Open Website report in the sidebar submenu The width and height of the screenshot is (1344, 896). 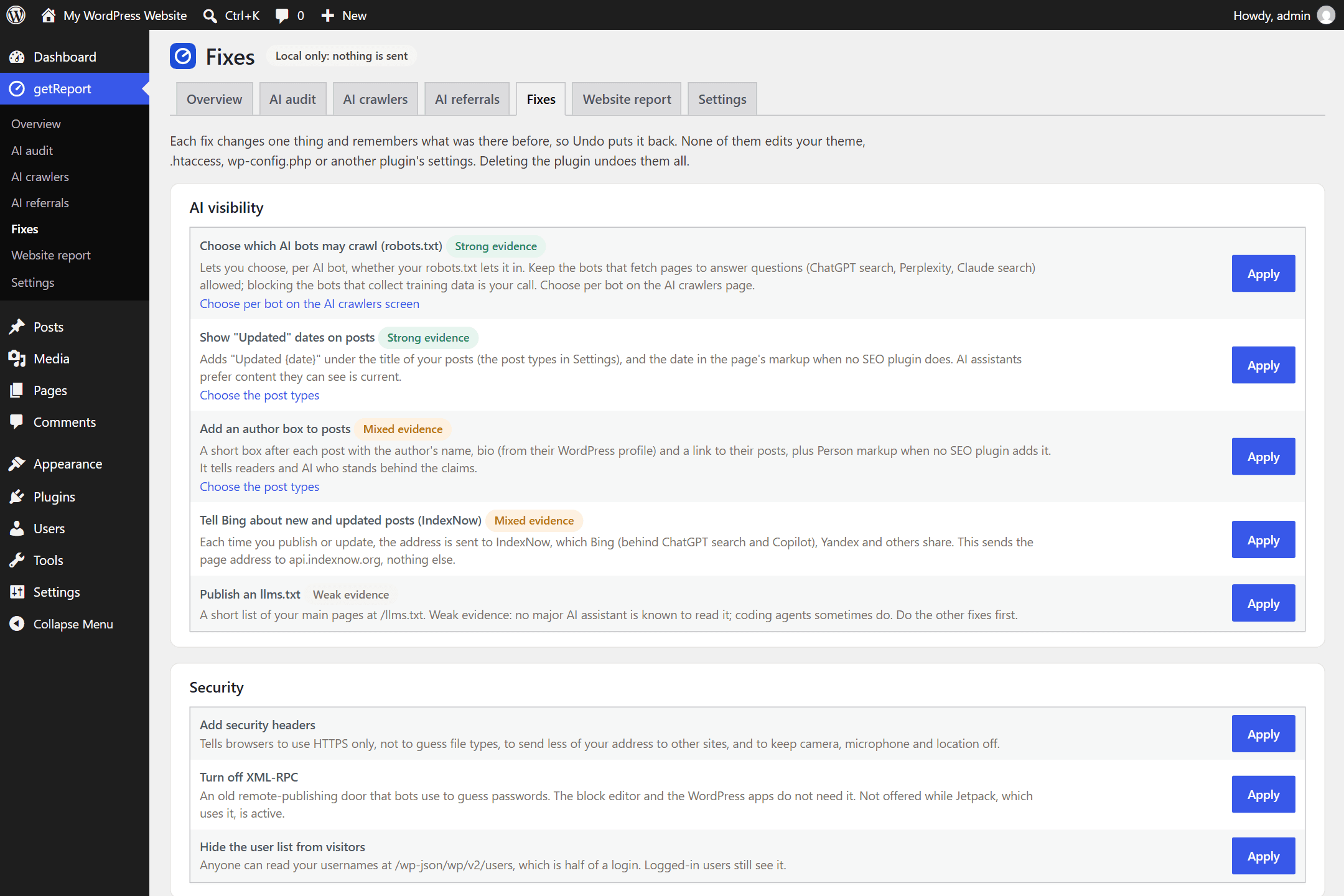click(51, 255)
